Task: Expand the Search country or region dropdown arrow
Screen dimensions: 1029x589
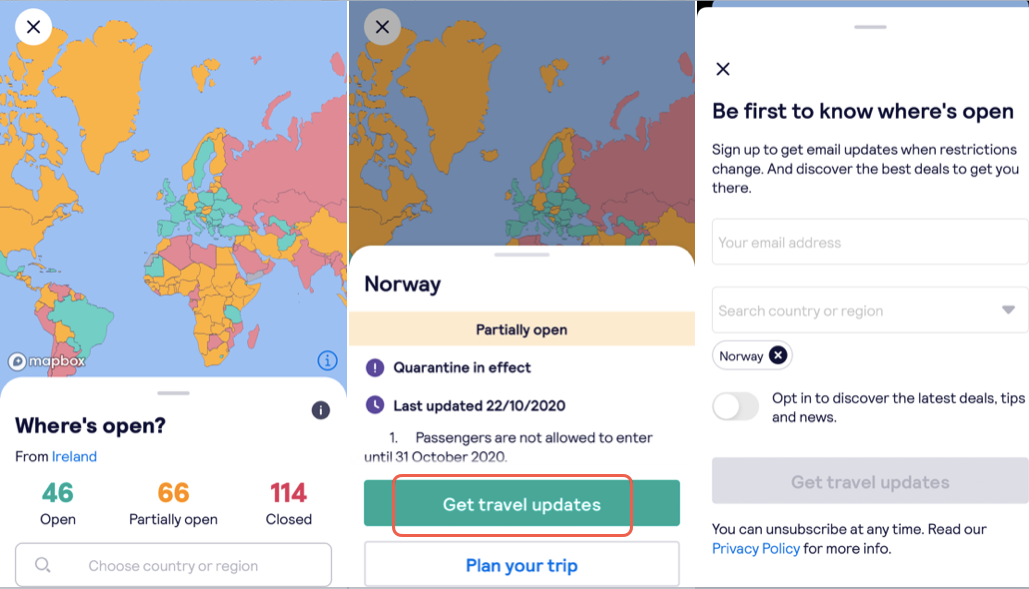Action: [1008, 310]
